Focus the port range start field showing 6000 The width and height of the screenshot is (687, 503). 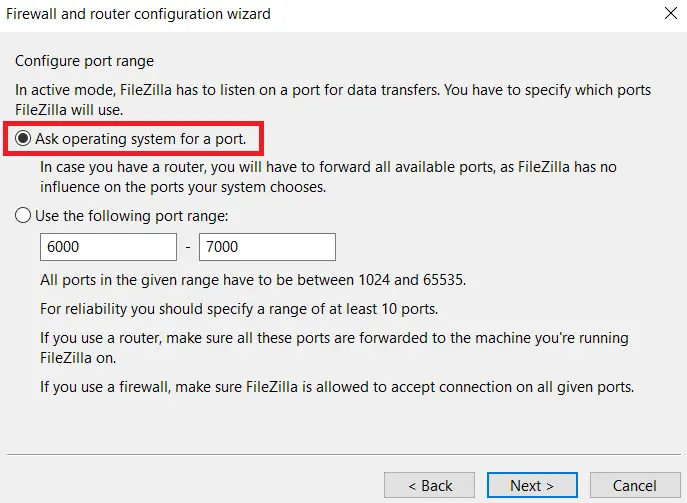[109, 247]
